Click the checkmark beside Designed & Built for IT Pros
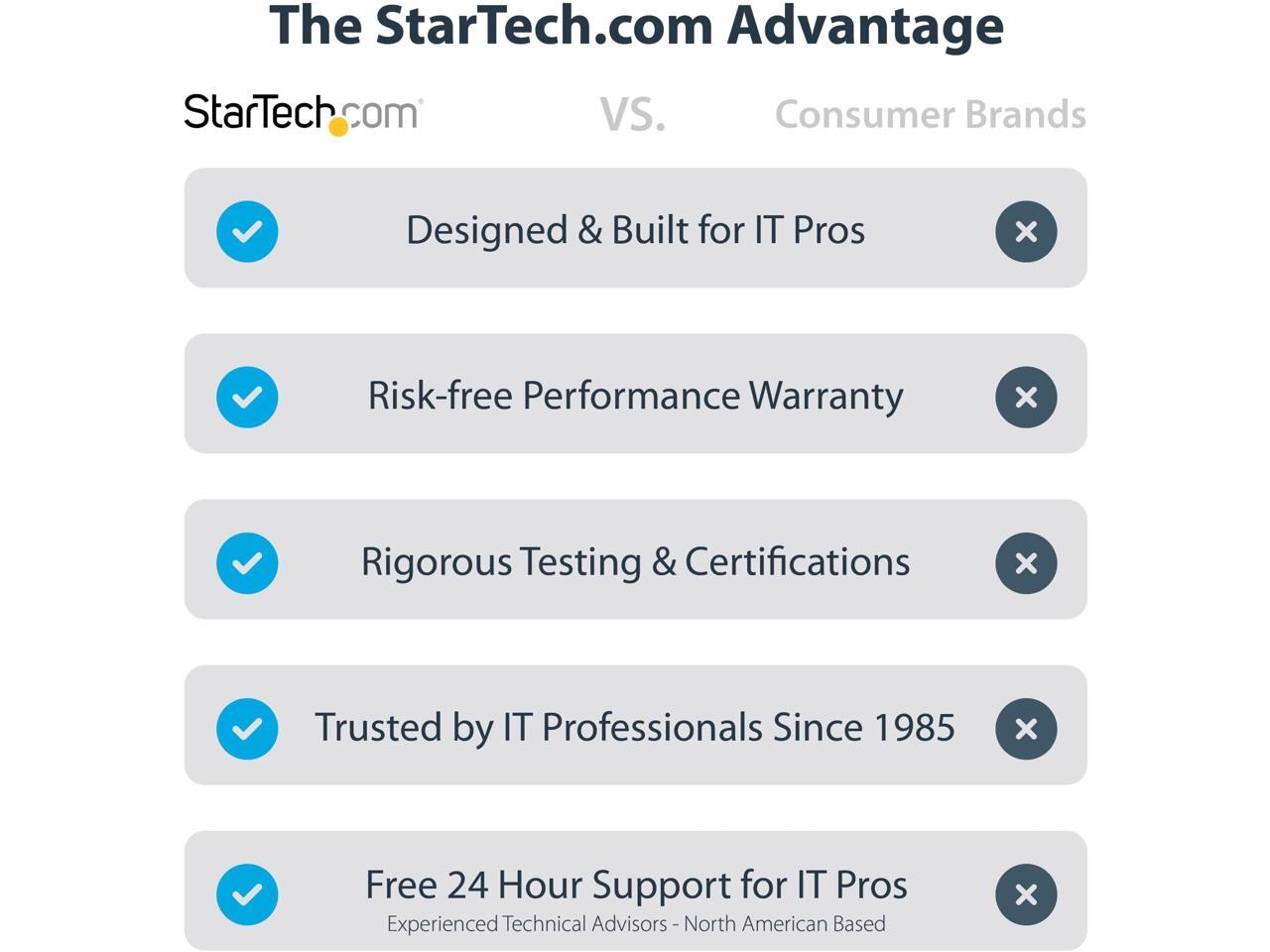 (x=247, y=232)
